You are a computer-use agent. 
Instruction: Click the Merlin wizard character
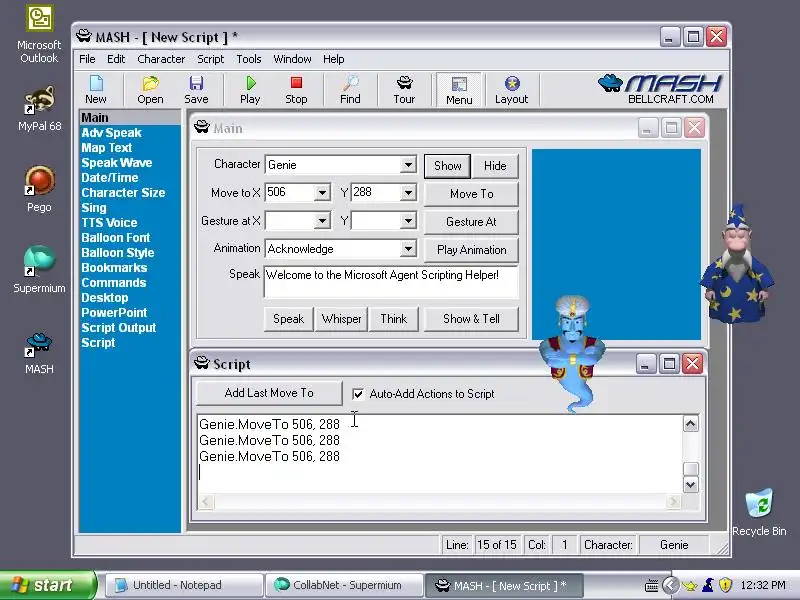(x=737, y=265)
